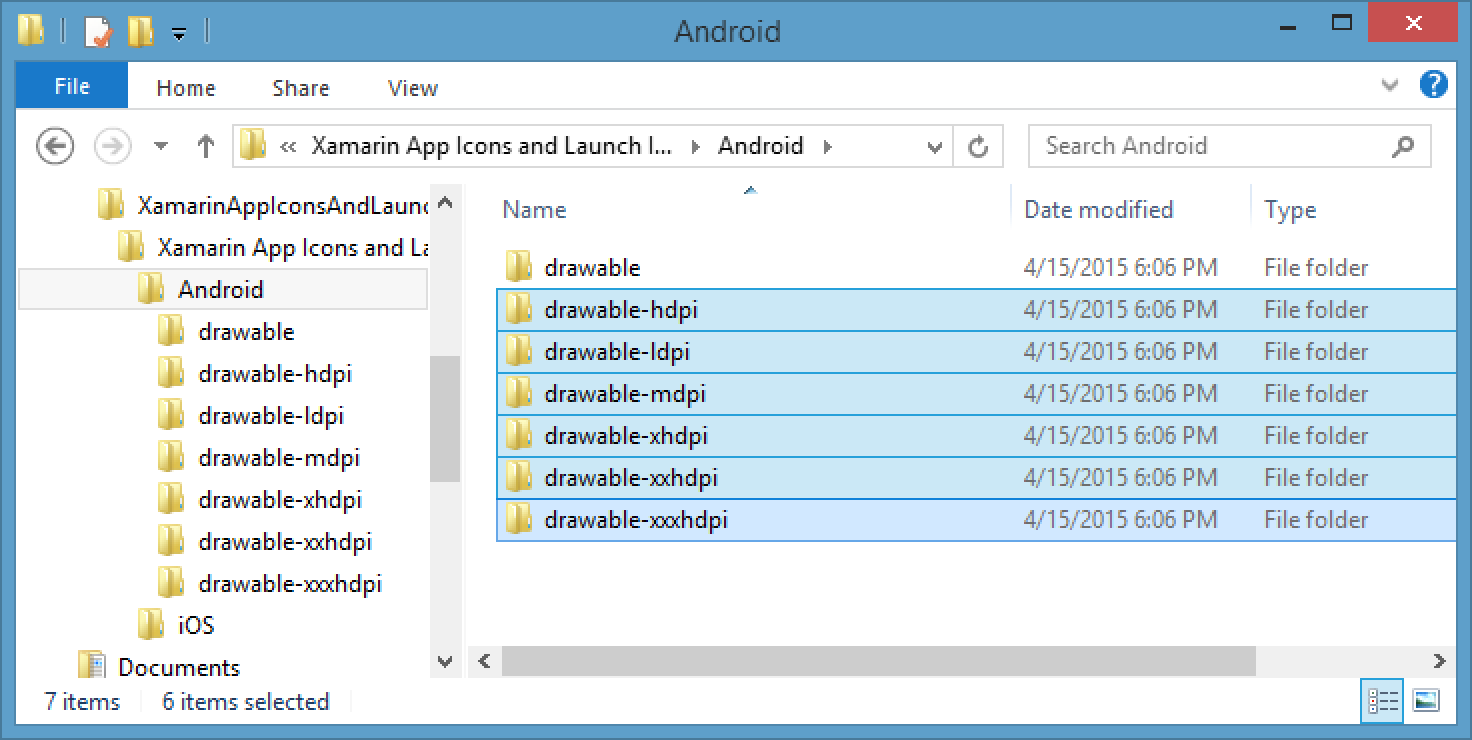Click Properties icon in Quick Access Toolbar
Screen dimensions: 1472x740
[x=99, y=32]
